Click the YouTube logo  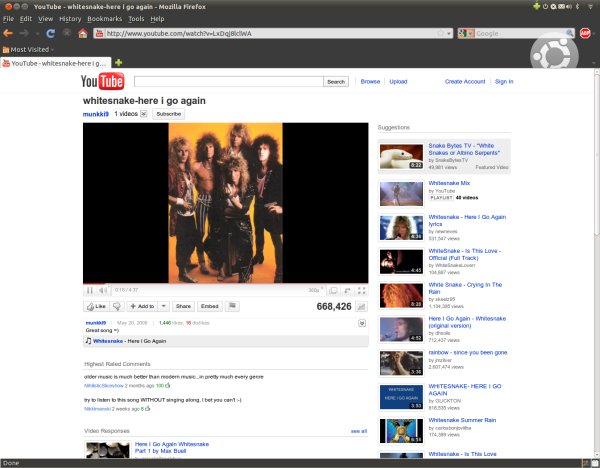coord(102,81)
